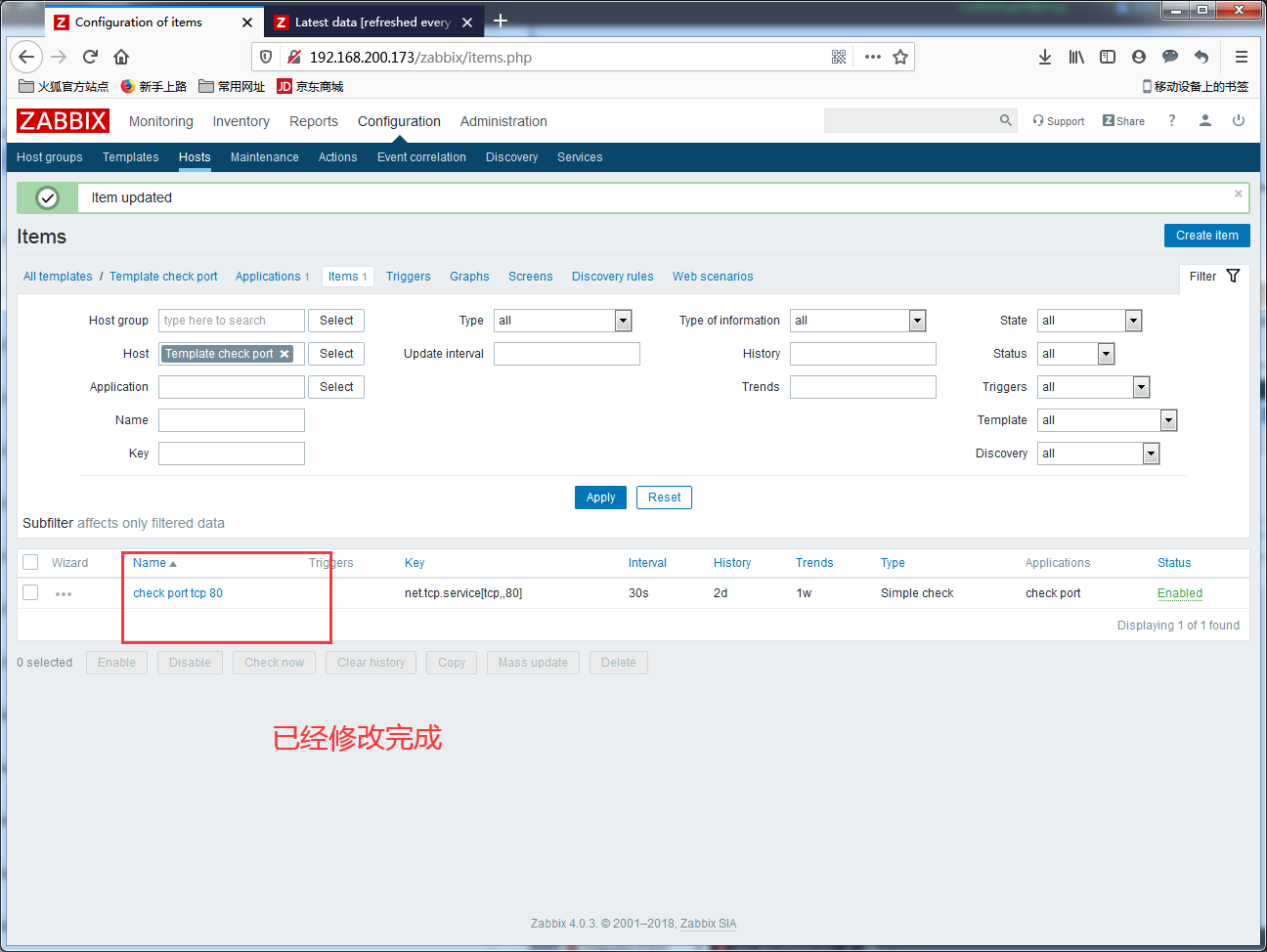Reset the filter
This screenshot has height=952, width=1267.
(665, 498)
